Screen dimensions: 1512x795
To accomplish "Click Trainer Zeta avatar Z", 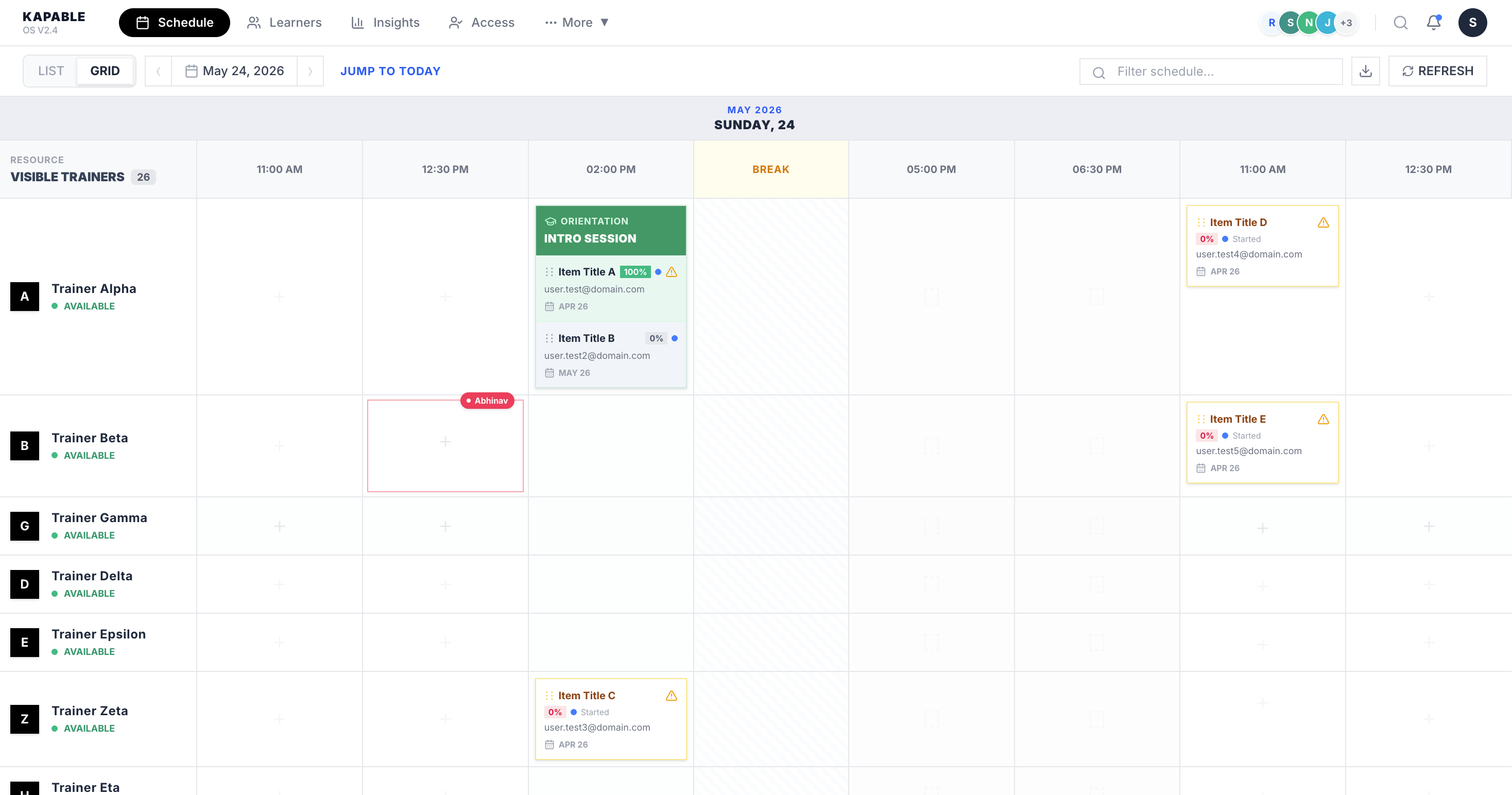I will (x=25, y=719).
